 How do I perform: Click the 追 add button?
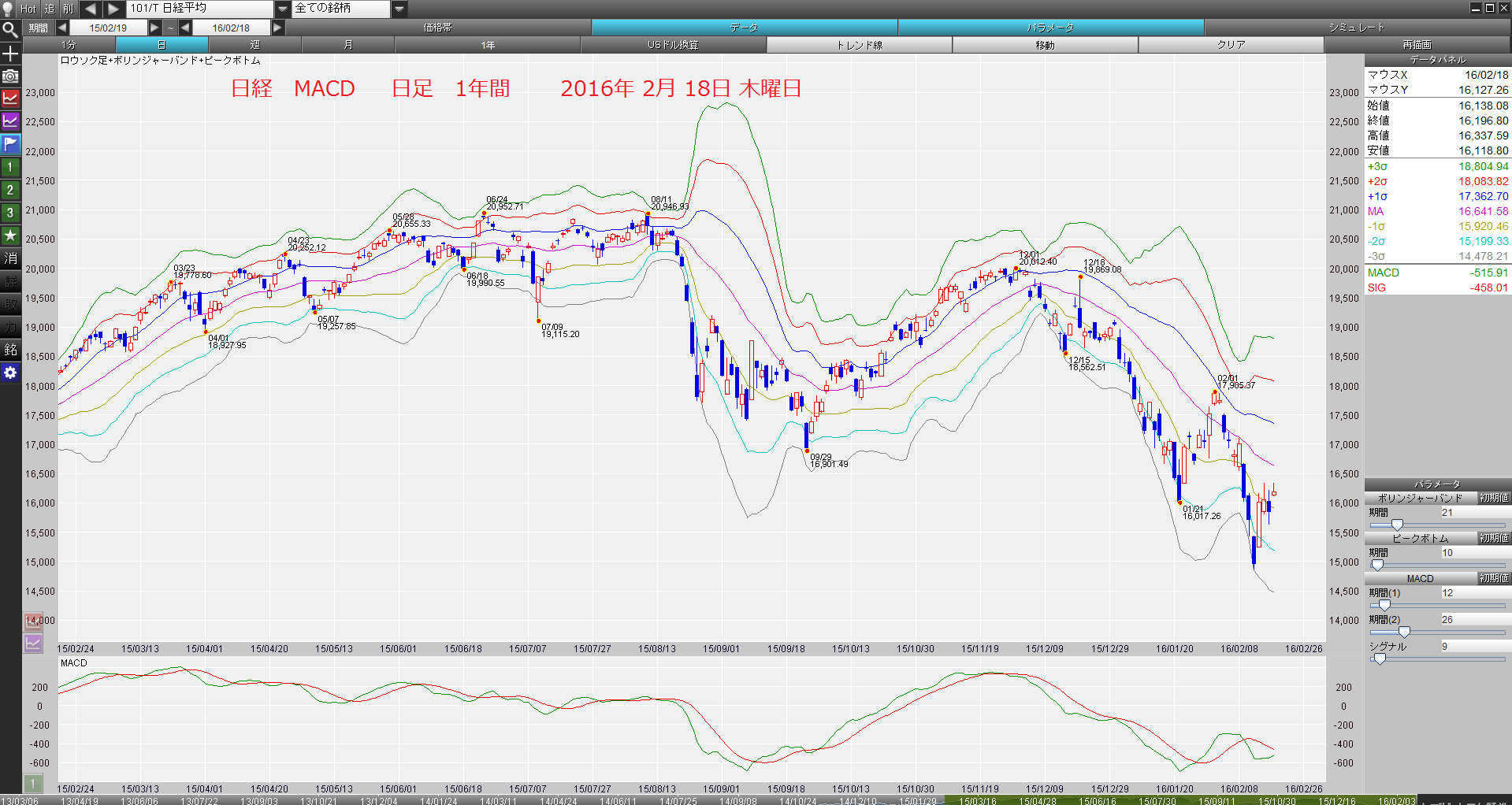pos(50,9)
